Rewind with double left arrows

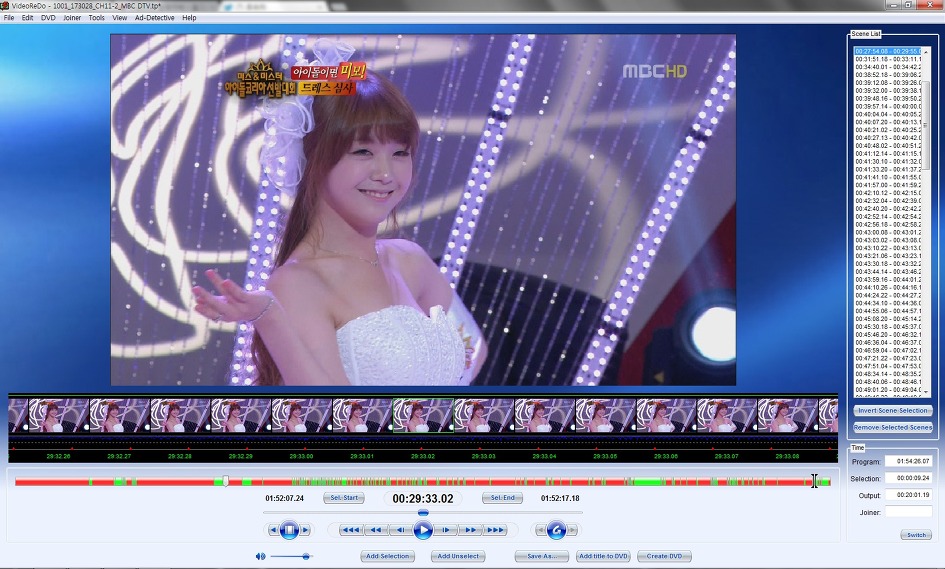(375, 530)
